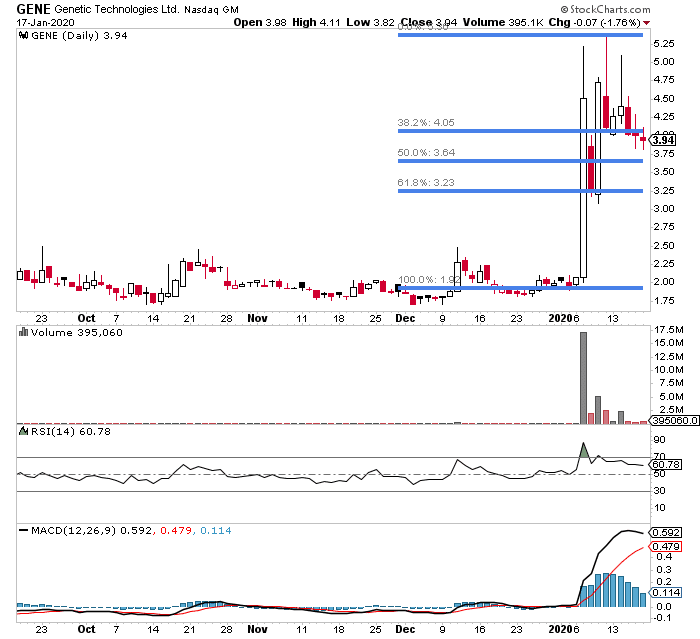The width and height of the screenshot is (700, 639).
Task: Click the 90 level on RSI axis
Action: pyautogui.click(x=659, y=440)
